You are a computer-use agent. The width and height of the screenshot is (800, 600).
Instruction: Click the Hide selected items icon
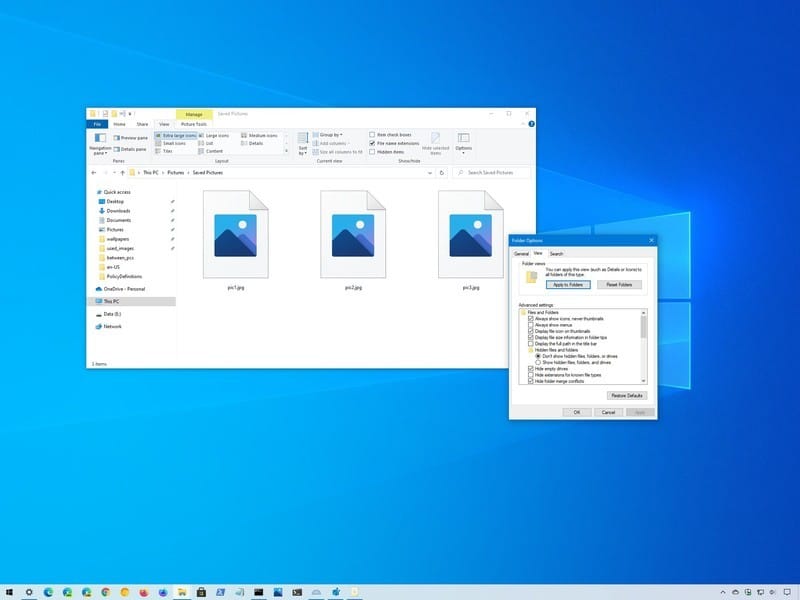coord(435,143)
